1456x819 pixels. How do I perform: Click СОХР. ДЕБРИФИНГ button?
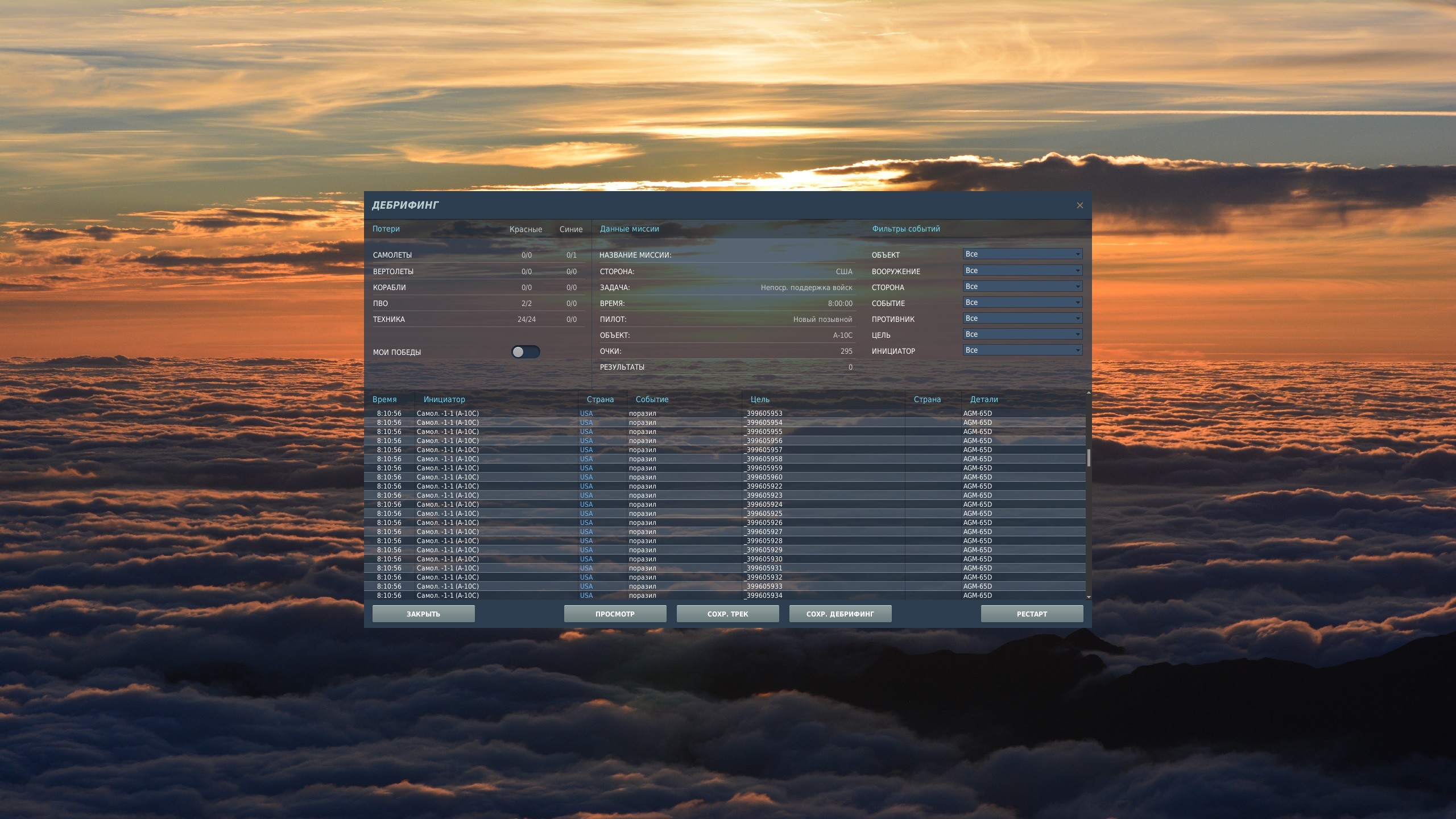(x=840, y=614)
